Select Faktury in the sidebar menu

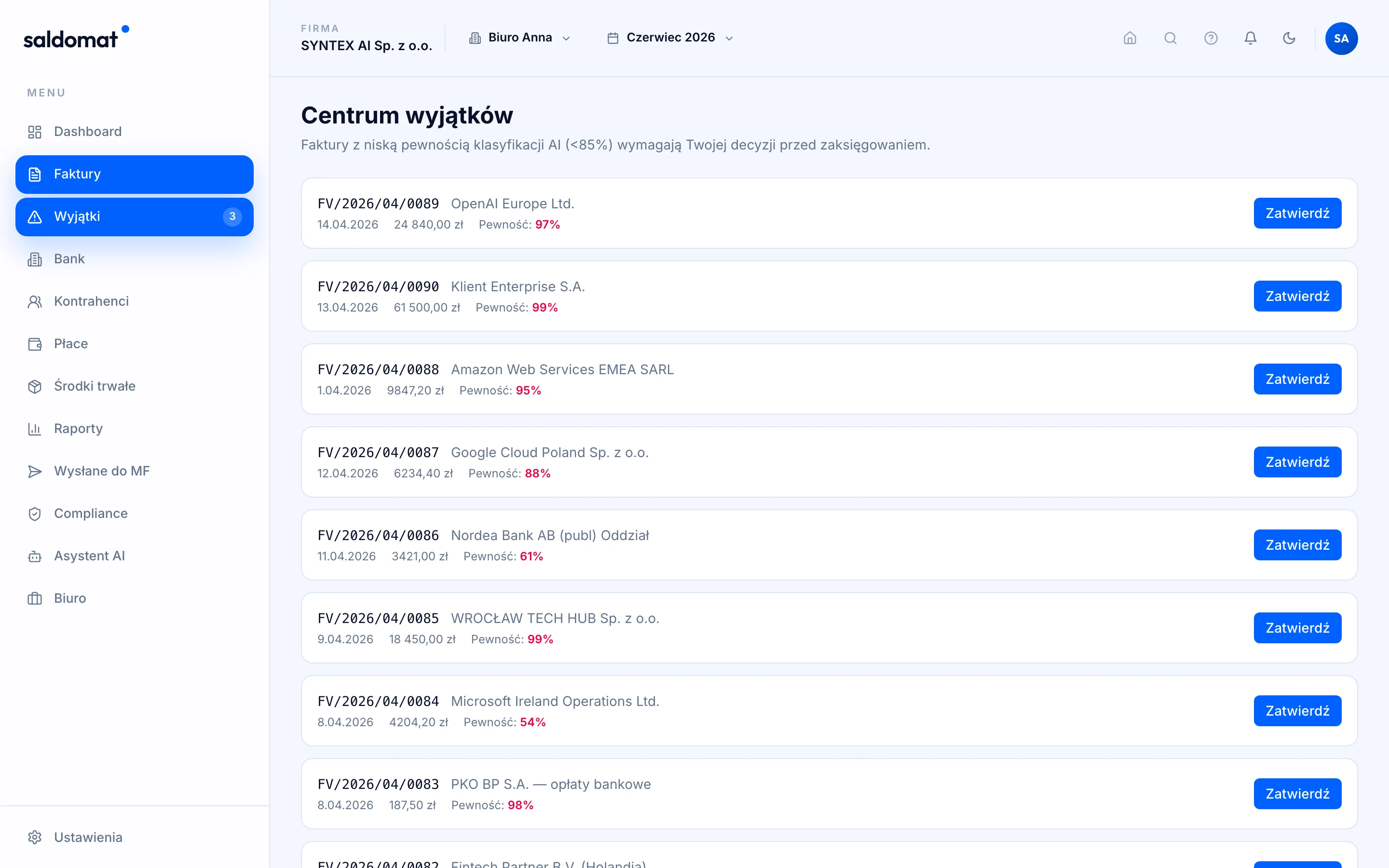tap(134, 175)
